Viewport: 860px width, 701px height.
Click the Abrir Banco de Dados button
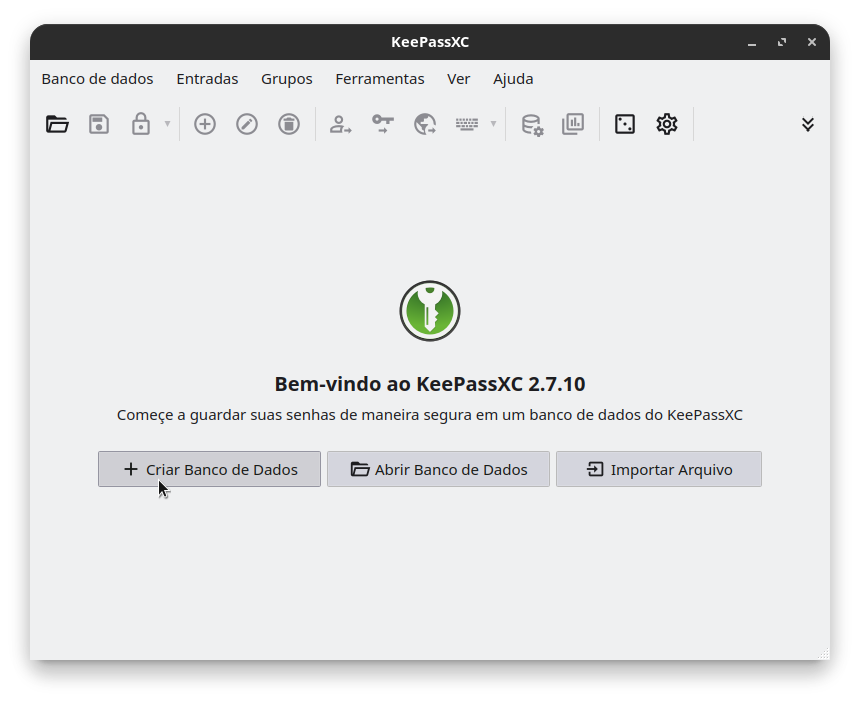438,470
